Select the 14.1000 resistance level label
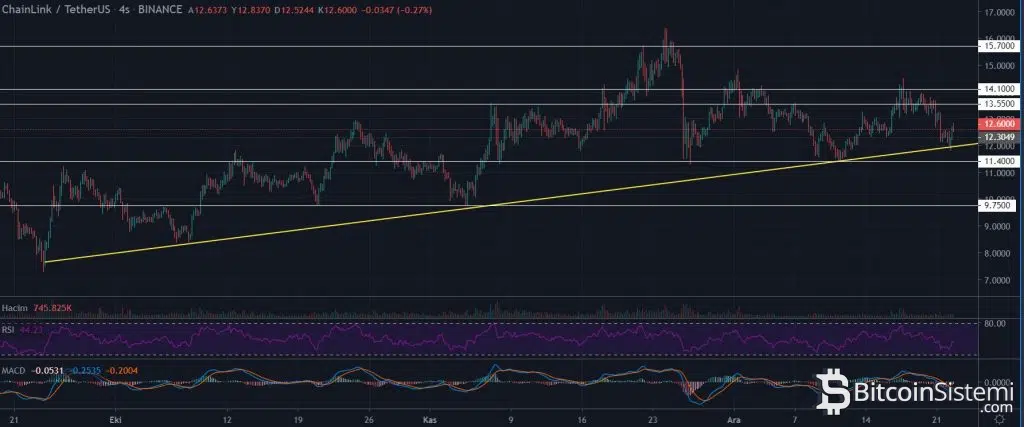 pyautogui.click(x=1000, y=89)
